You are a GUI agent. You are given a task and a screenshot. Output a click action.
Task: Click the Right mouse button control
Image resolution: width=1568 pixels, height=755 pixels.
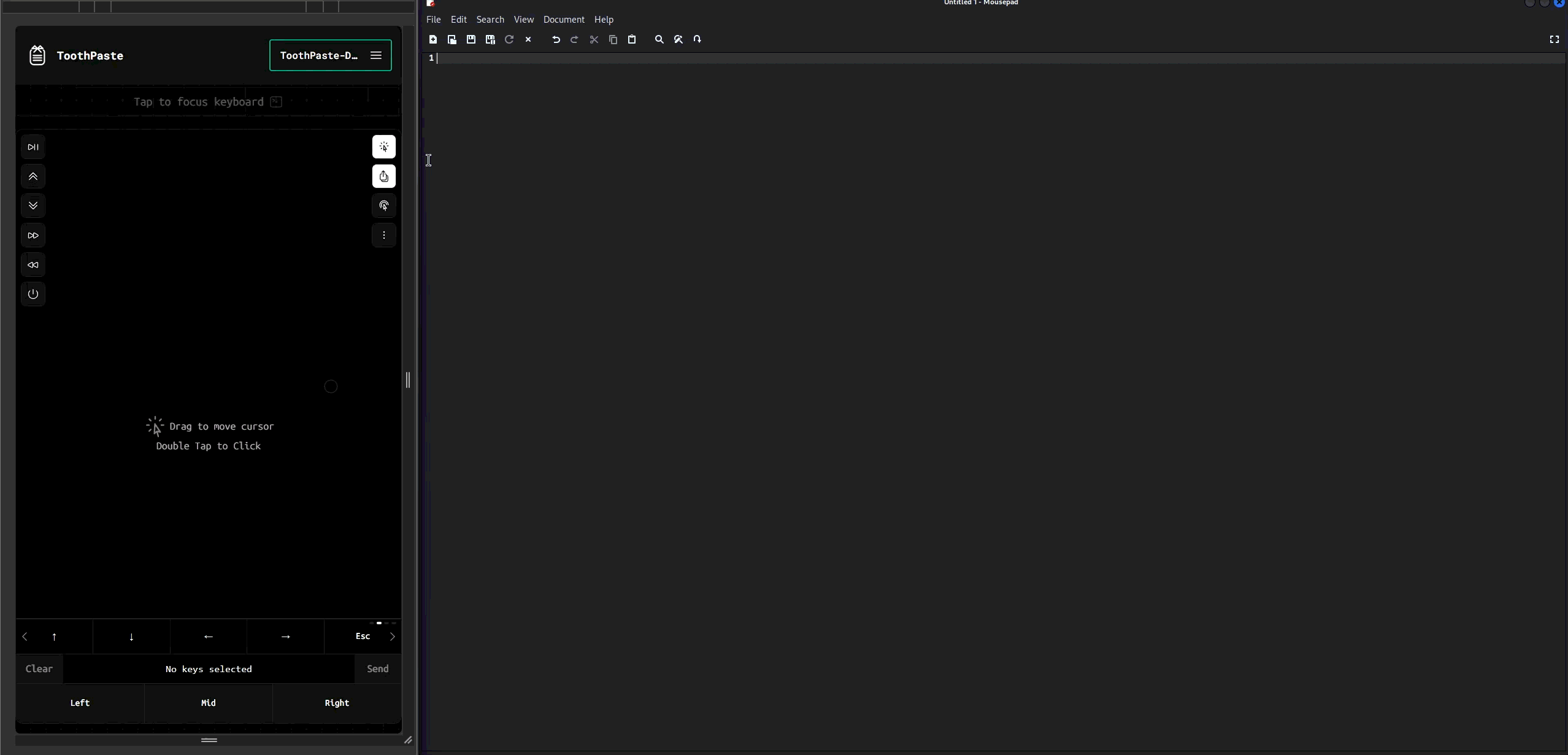click(x=337, y=703)
